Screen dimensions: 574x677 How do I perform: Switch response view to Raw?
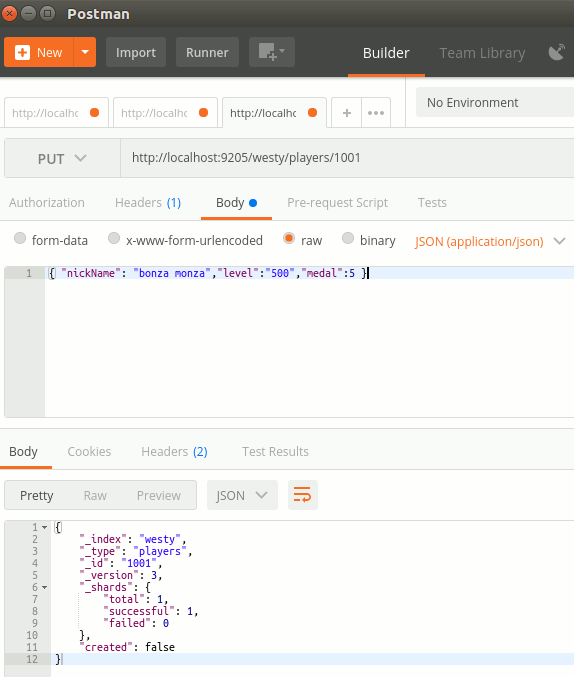[95, 495]
